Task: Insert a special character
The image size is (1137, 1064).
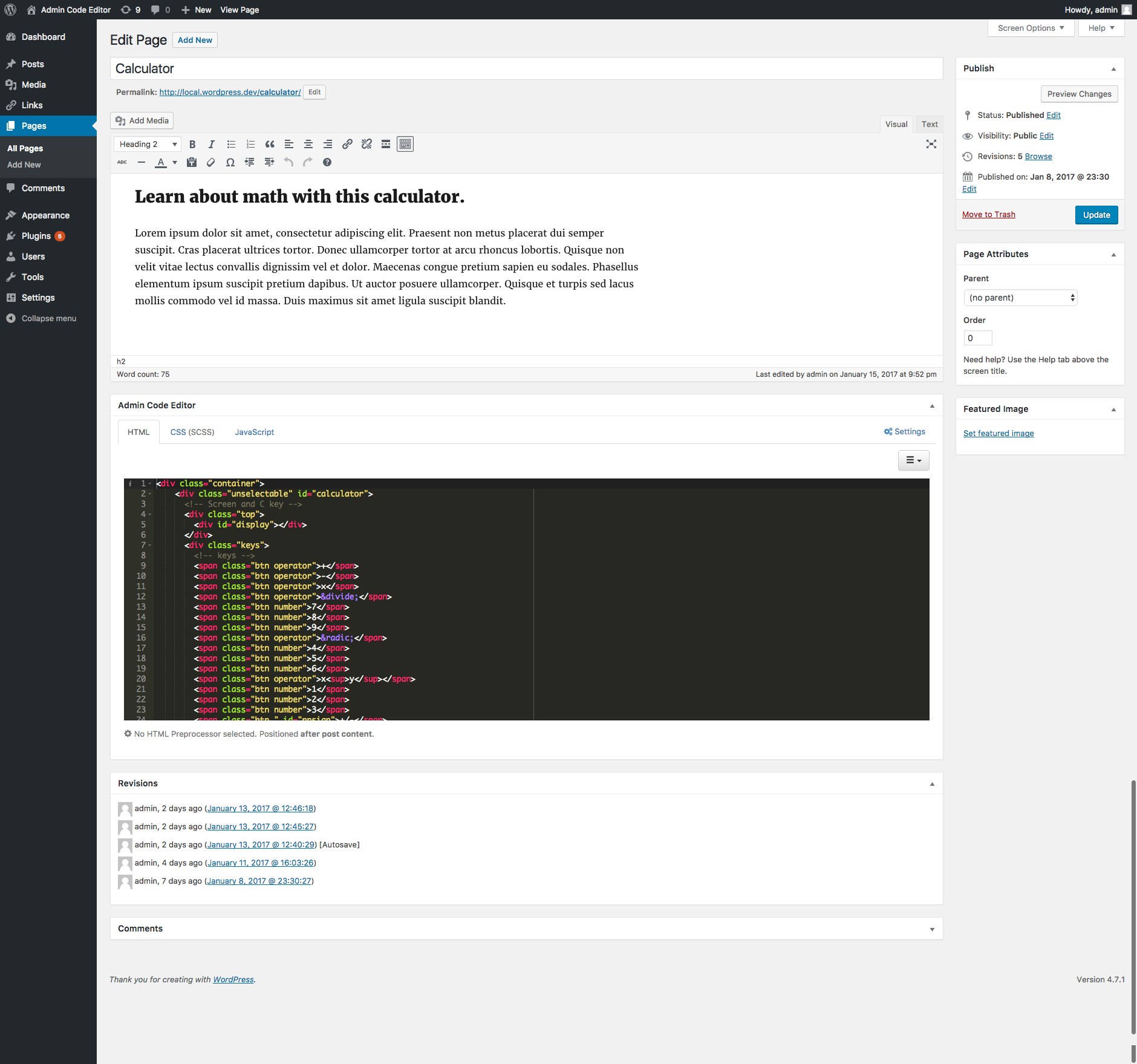Action: click(x=230, y=162)
